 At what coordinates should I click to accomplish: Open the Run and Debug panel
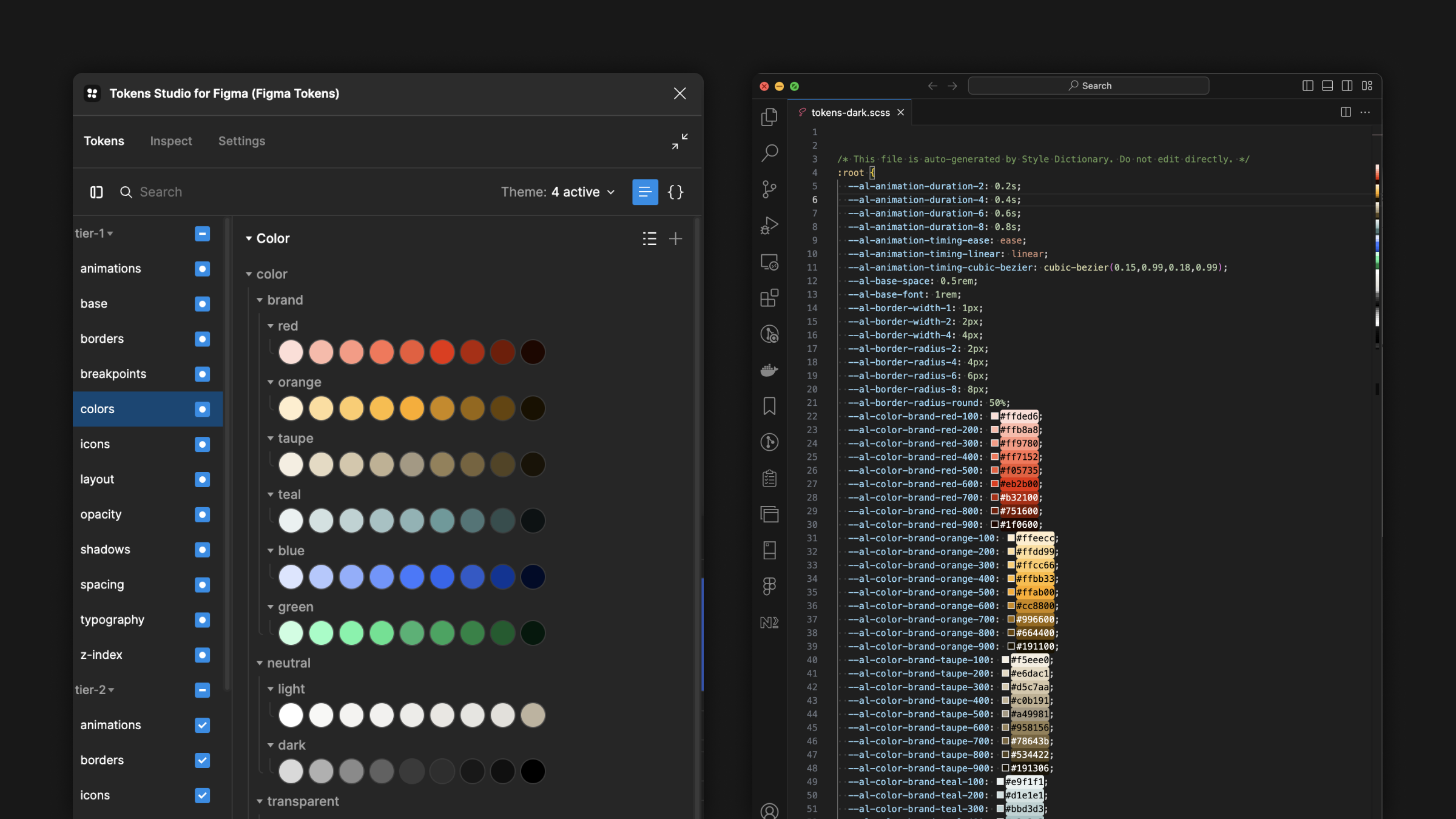pos(769,226)
